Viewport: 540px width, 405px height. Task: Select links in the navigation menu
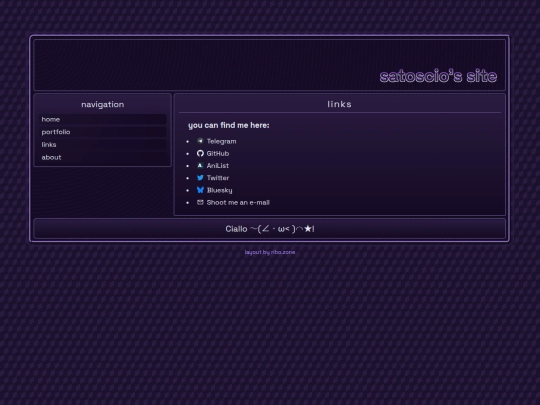point(103,145)
